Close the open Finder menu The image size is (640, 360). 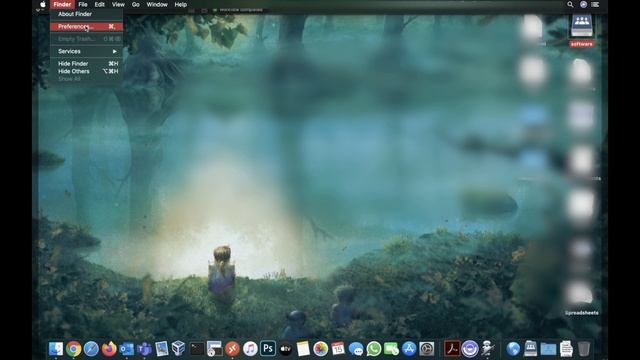click(x=62, y=4)
